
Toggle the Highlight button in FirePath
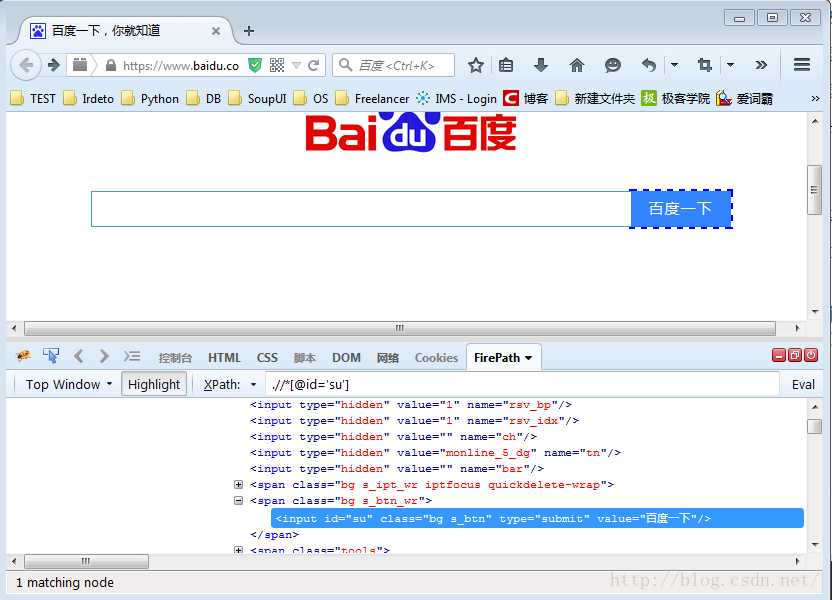click(x=154, y=385)
